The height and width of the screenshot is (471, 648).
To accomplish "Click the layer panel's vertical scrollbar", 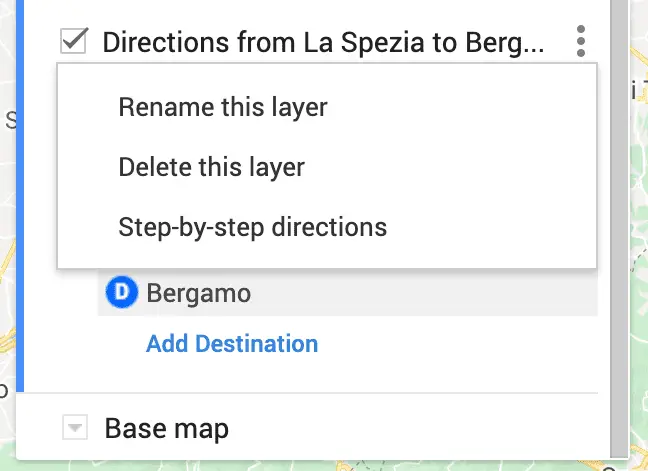I will [619, 227].
